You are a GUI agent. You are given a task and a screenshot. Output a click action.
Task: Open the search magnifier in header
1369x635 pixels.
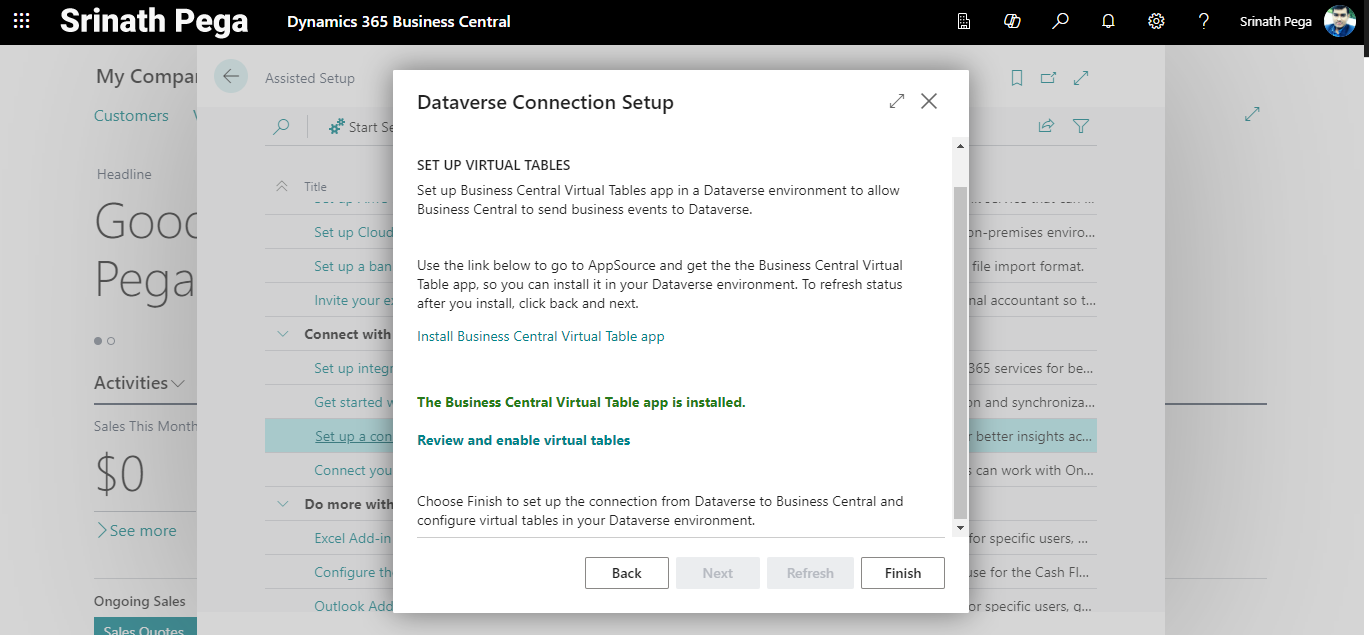[x=1060, y=21]
